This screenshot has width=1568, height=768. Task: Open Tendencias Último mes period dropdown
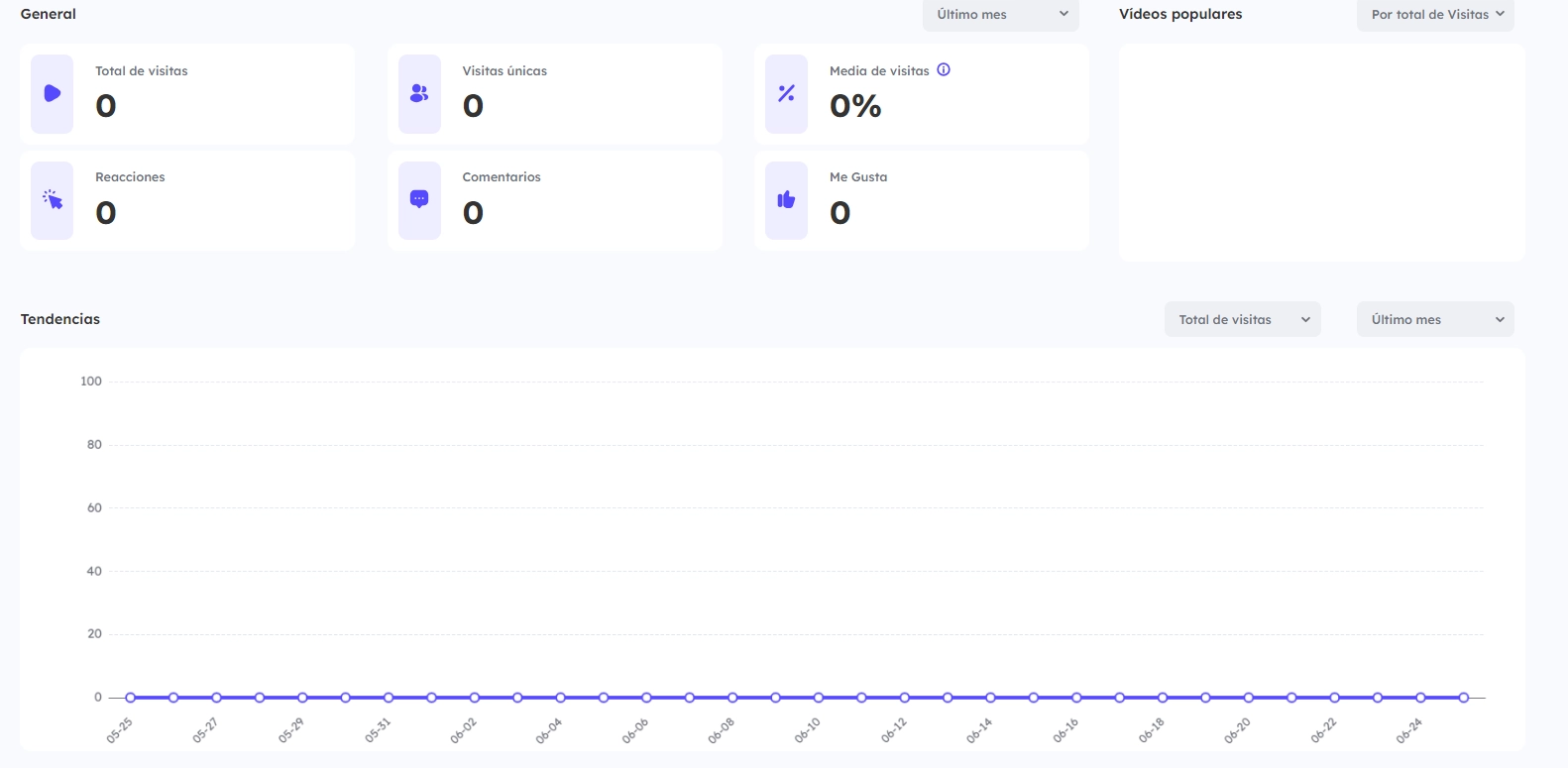tap(1434, 319)
